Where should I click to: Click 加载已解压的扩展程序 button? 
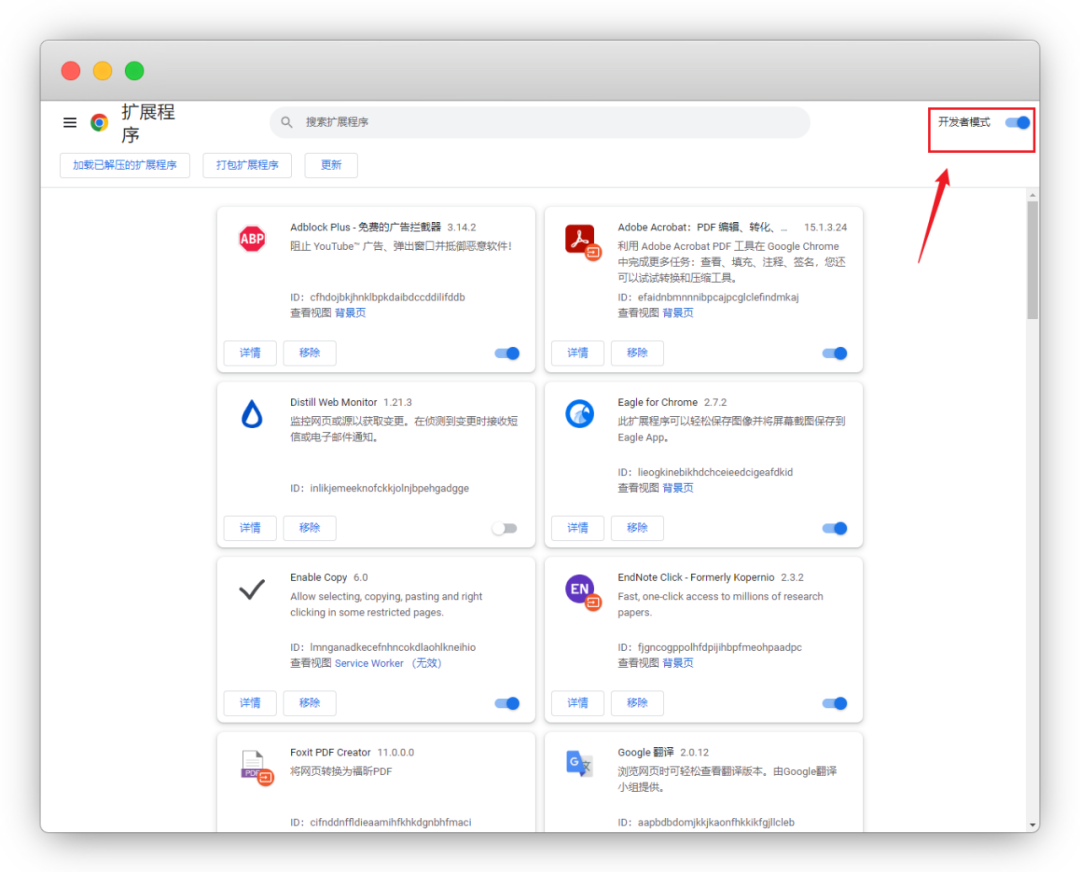click(125, 165)
